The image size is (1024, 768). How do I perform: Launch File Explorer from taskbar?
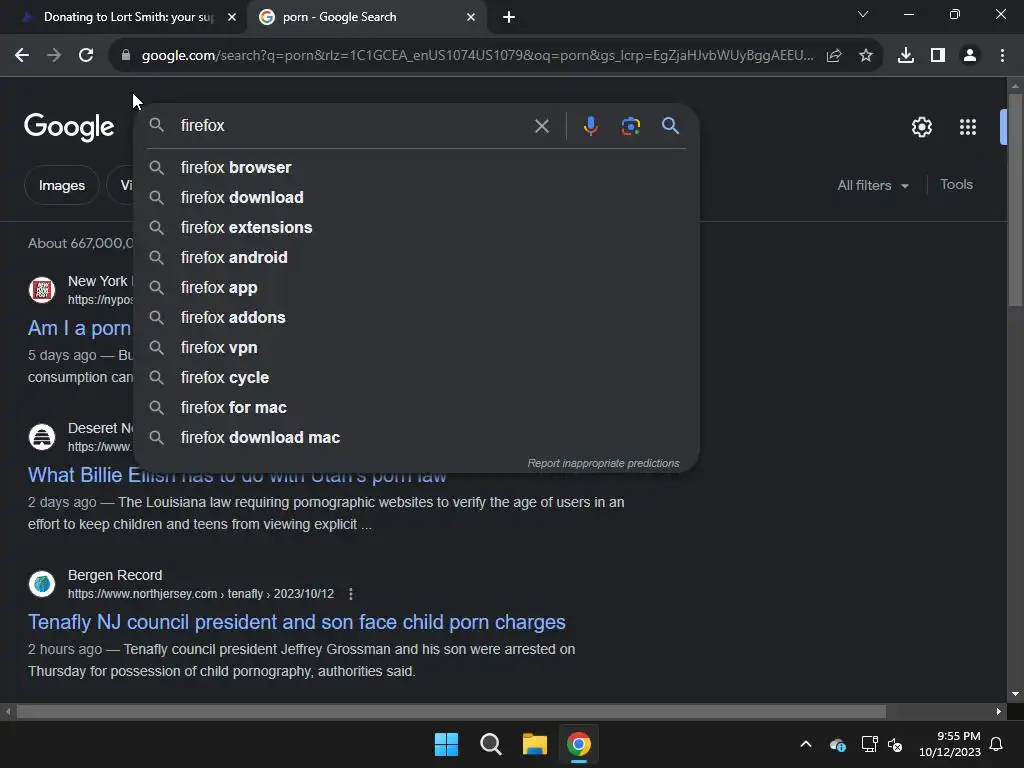click(534, 744)
